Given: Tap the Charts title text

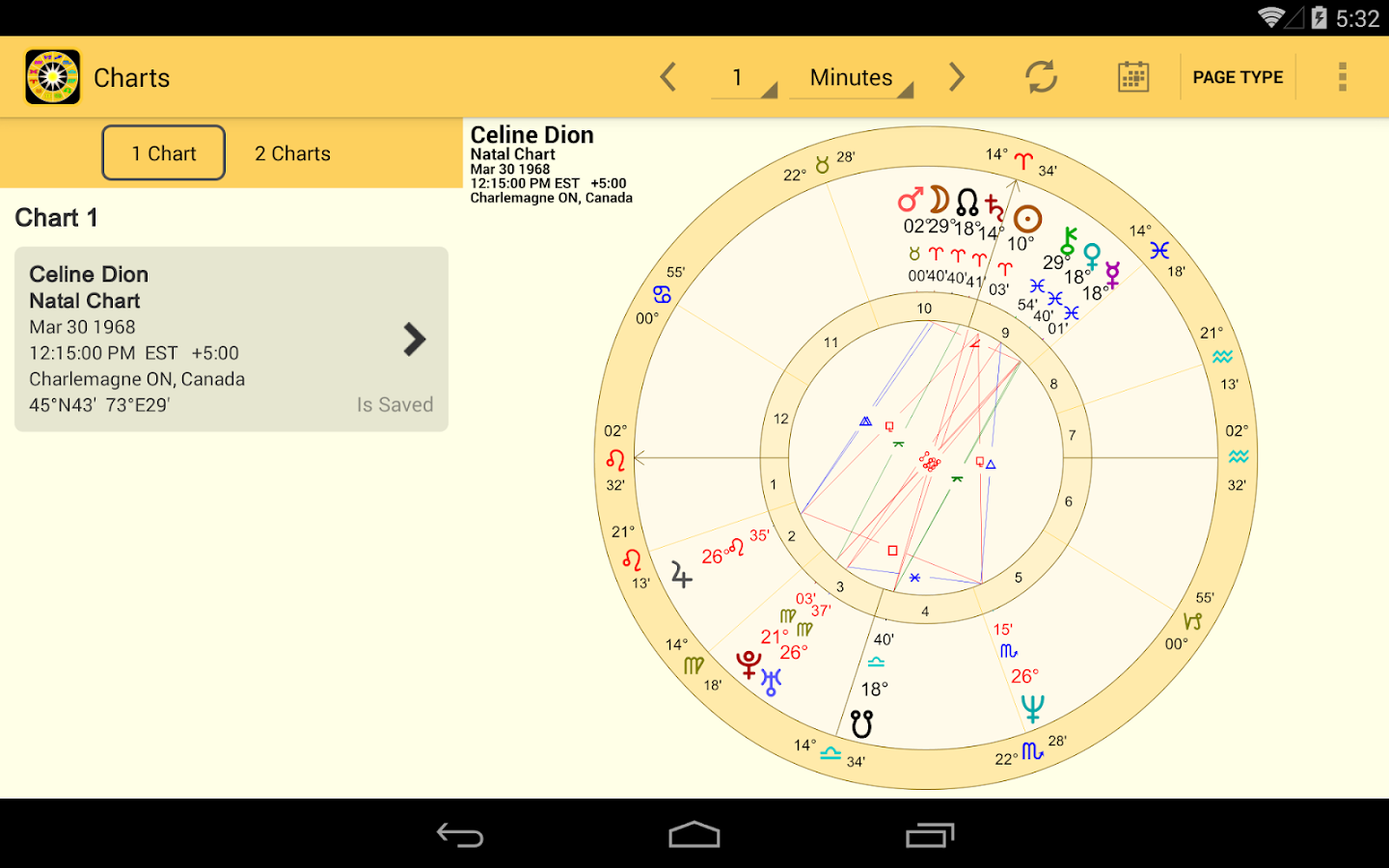Looking at the screenshot, I should pyautogui.click(x=132, y=78).
